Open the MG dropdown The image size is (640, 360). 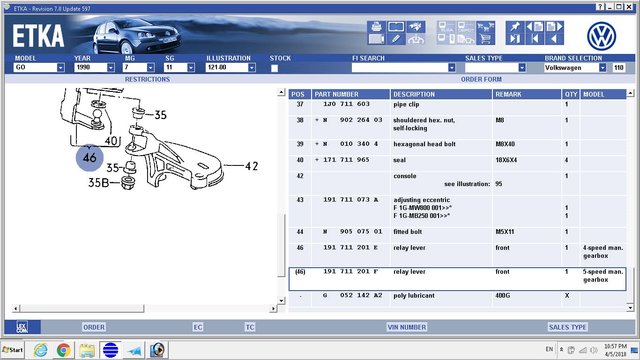[x=151, y=68]
